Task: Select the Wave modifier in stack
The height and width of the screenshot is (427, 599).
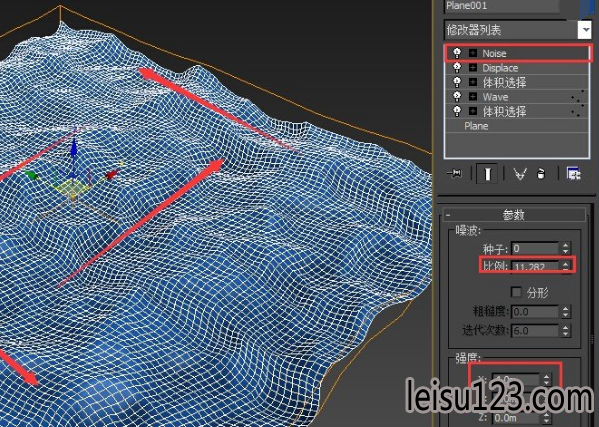Action: click(x=517, y=97)
